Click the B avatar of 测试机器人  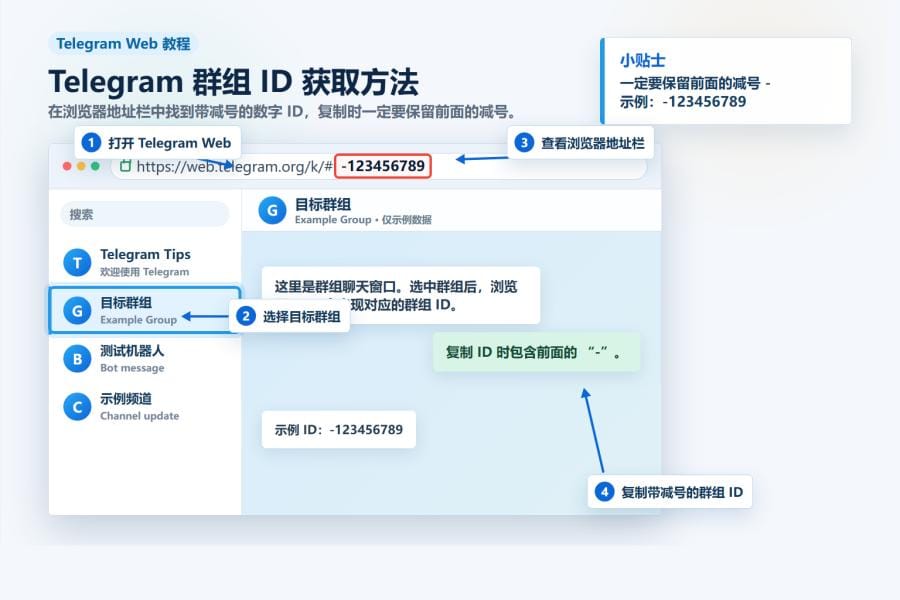(x=77, y=359)
